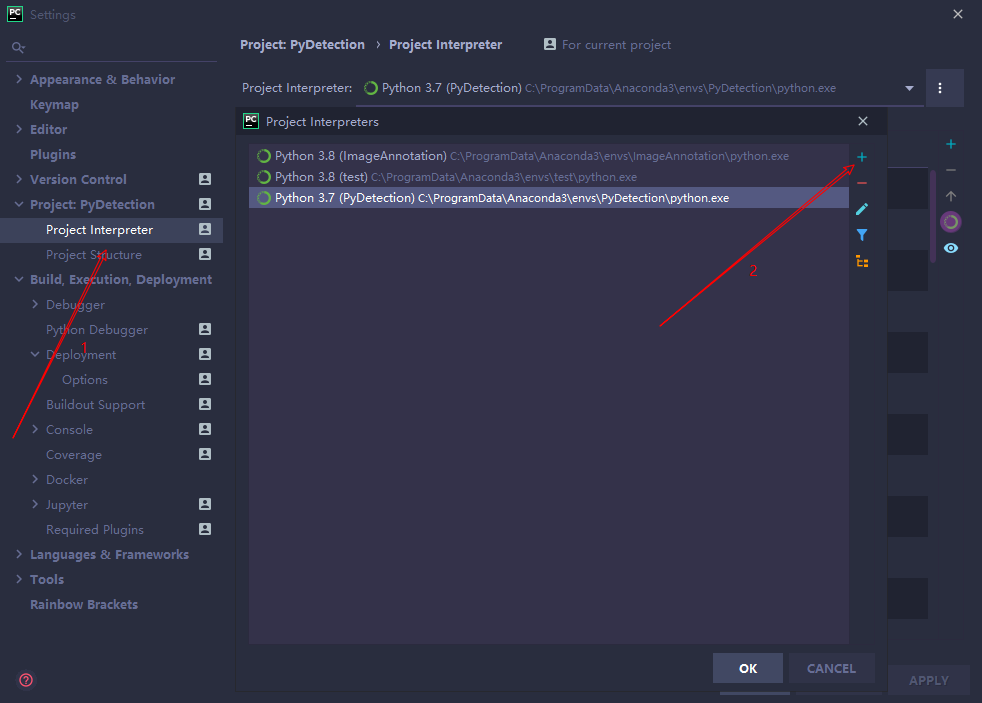Open Python Debugger settings
The width and height of the screenshot is (982, 703).
click(97, 330)
